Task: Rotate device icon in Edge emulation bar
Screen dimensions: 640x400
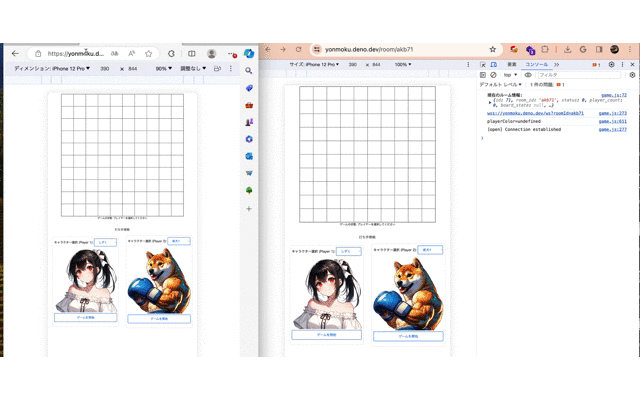Action: 218,69
